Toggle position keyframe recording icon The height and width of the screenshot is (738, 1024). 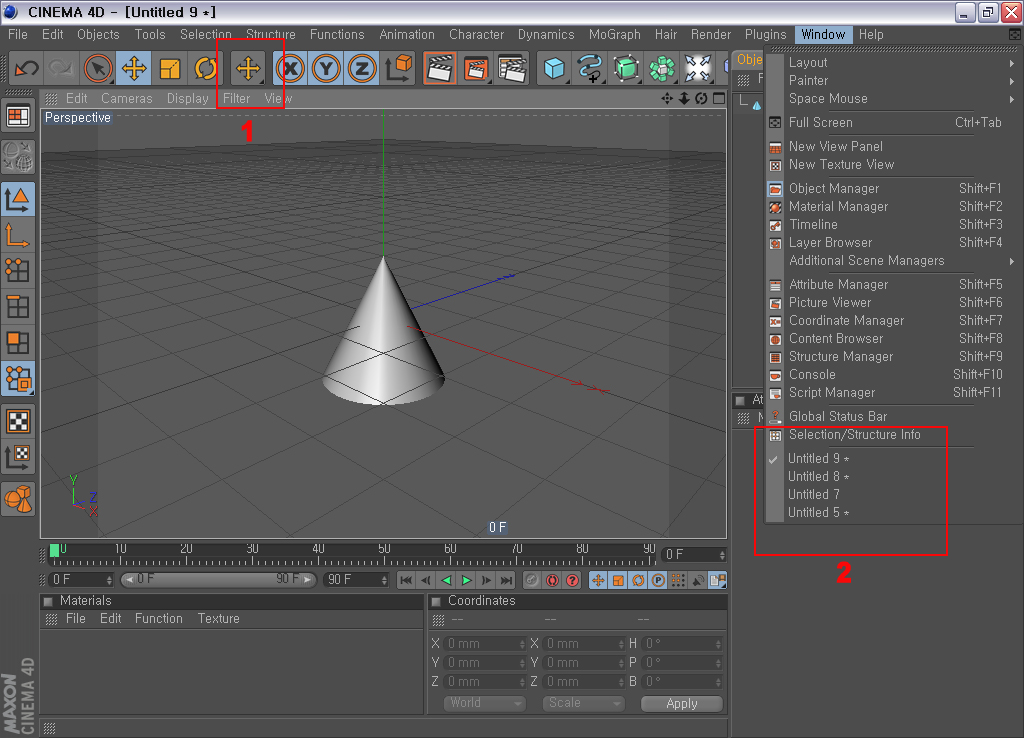pos(598,580)
